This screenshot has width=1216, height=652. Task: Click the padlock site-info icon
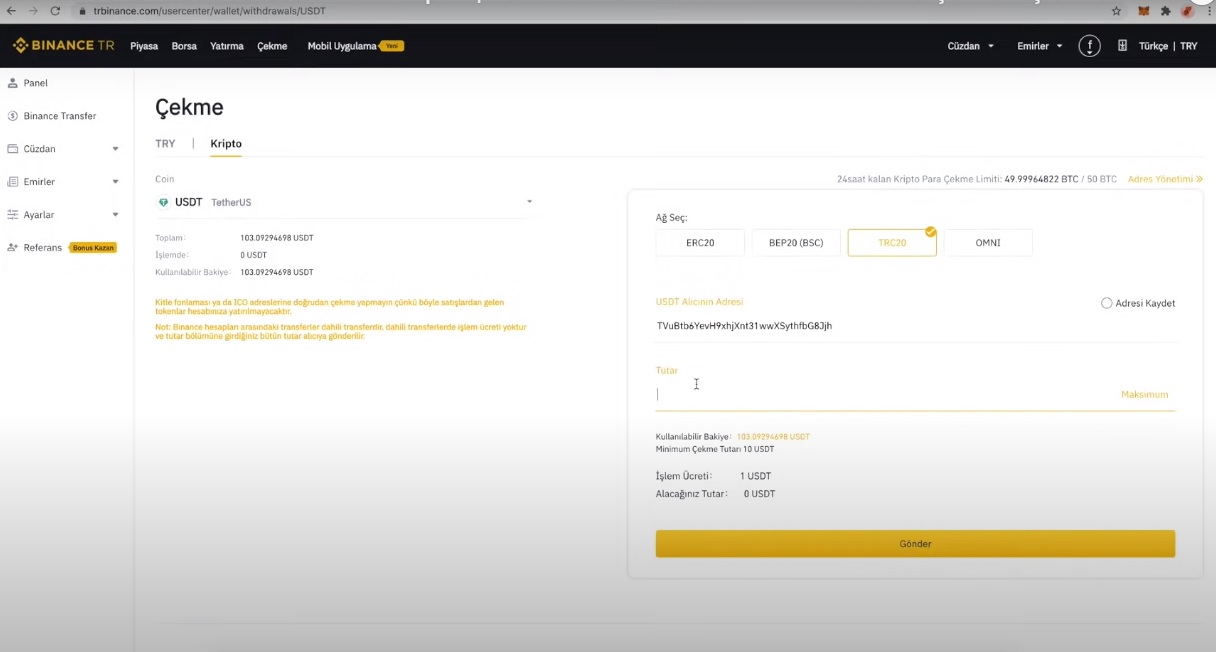coord(83,11)
